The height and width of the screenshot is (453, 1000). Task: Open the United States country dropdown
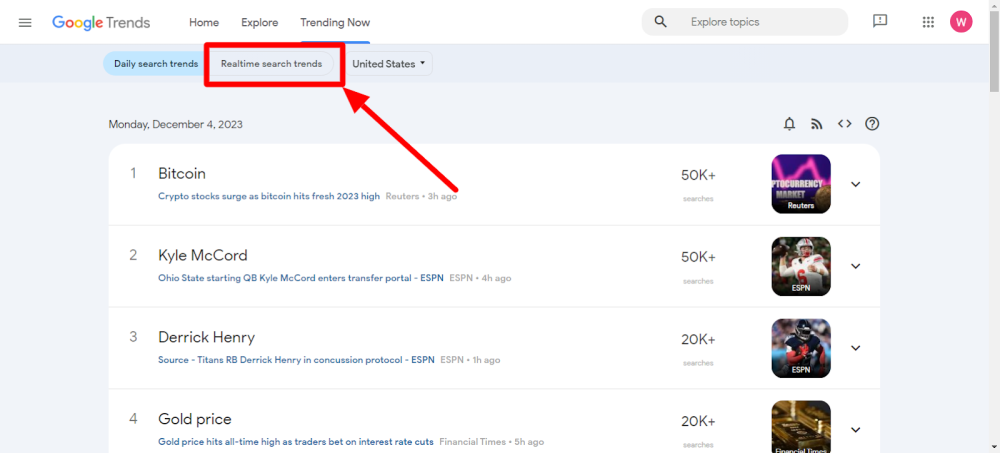click(389, 64)
